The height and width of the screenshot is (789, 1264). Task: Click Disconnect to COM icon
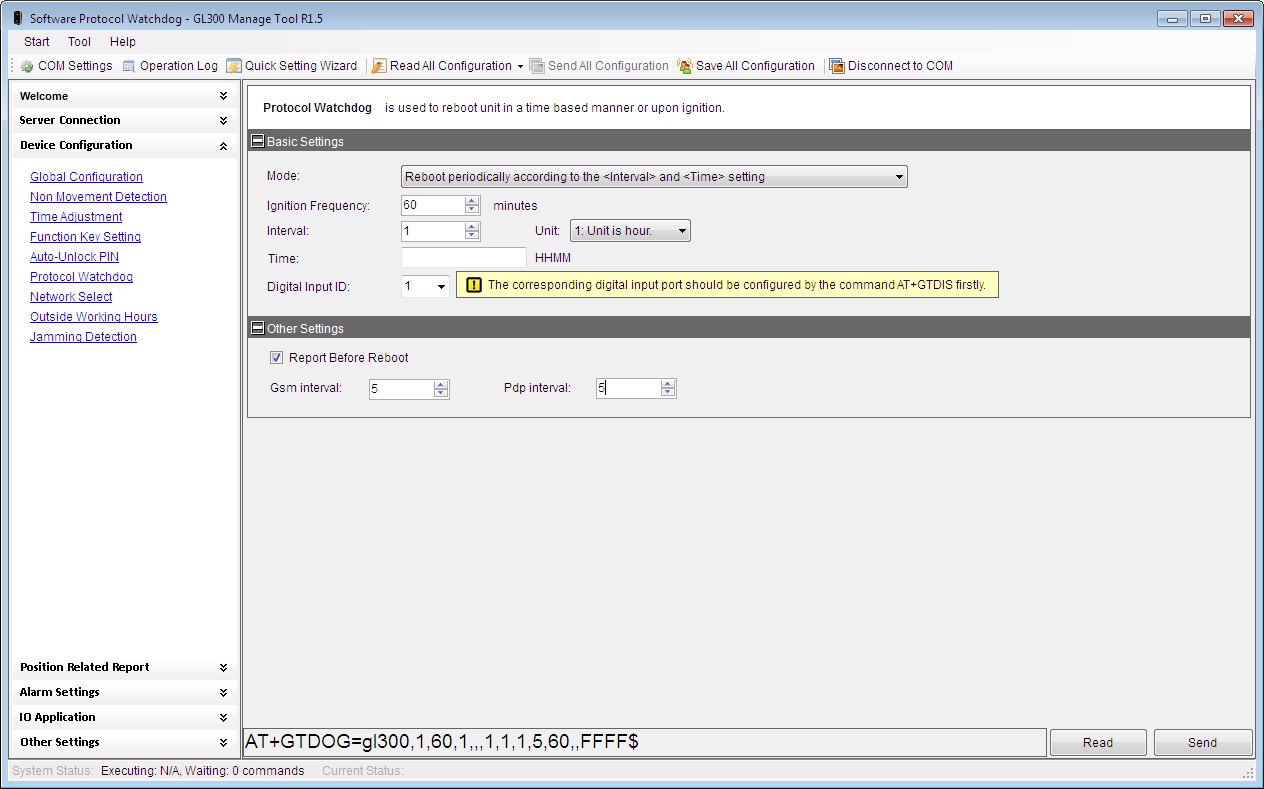coord(837,66)
